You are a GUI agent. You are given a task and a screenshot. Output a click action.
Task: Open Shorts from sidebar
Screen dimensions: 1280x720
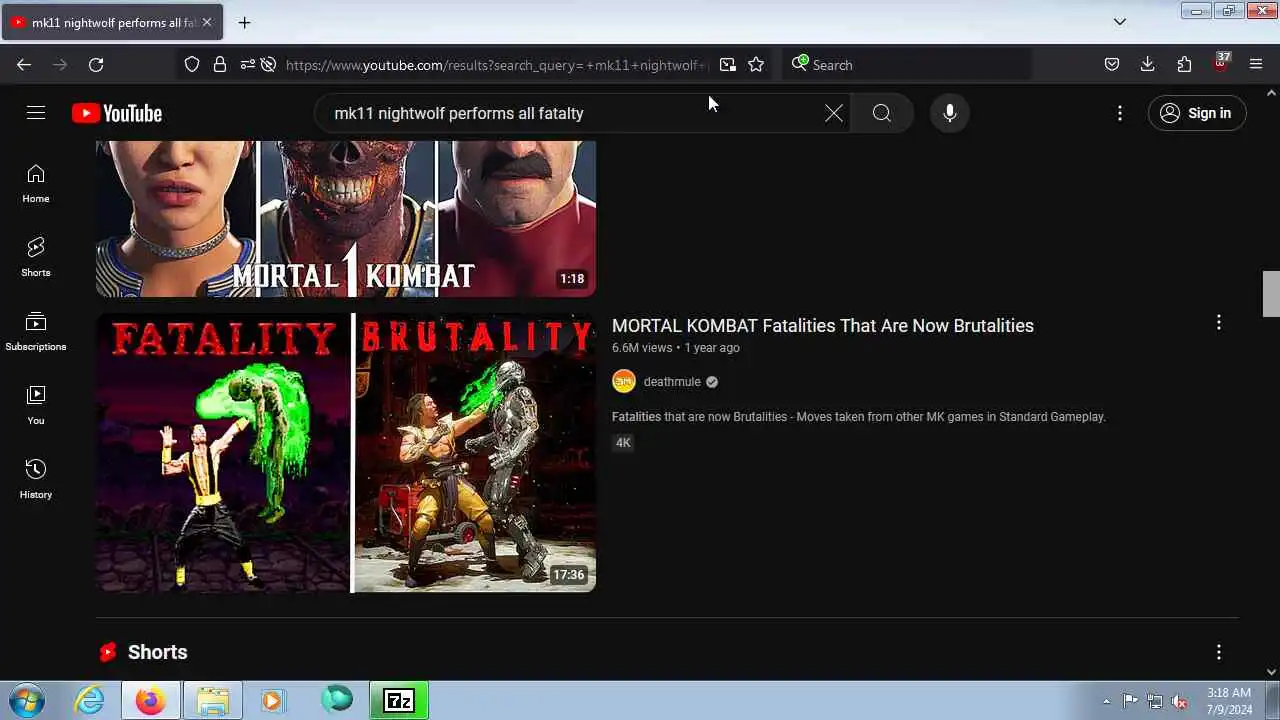point(36,258)
